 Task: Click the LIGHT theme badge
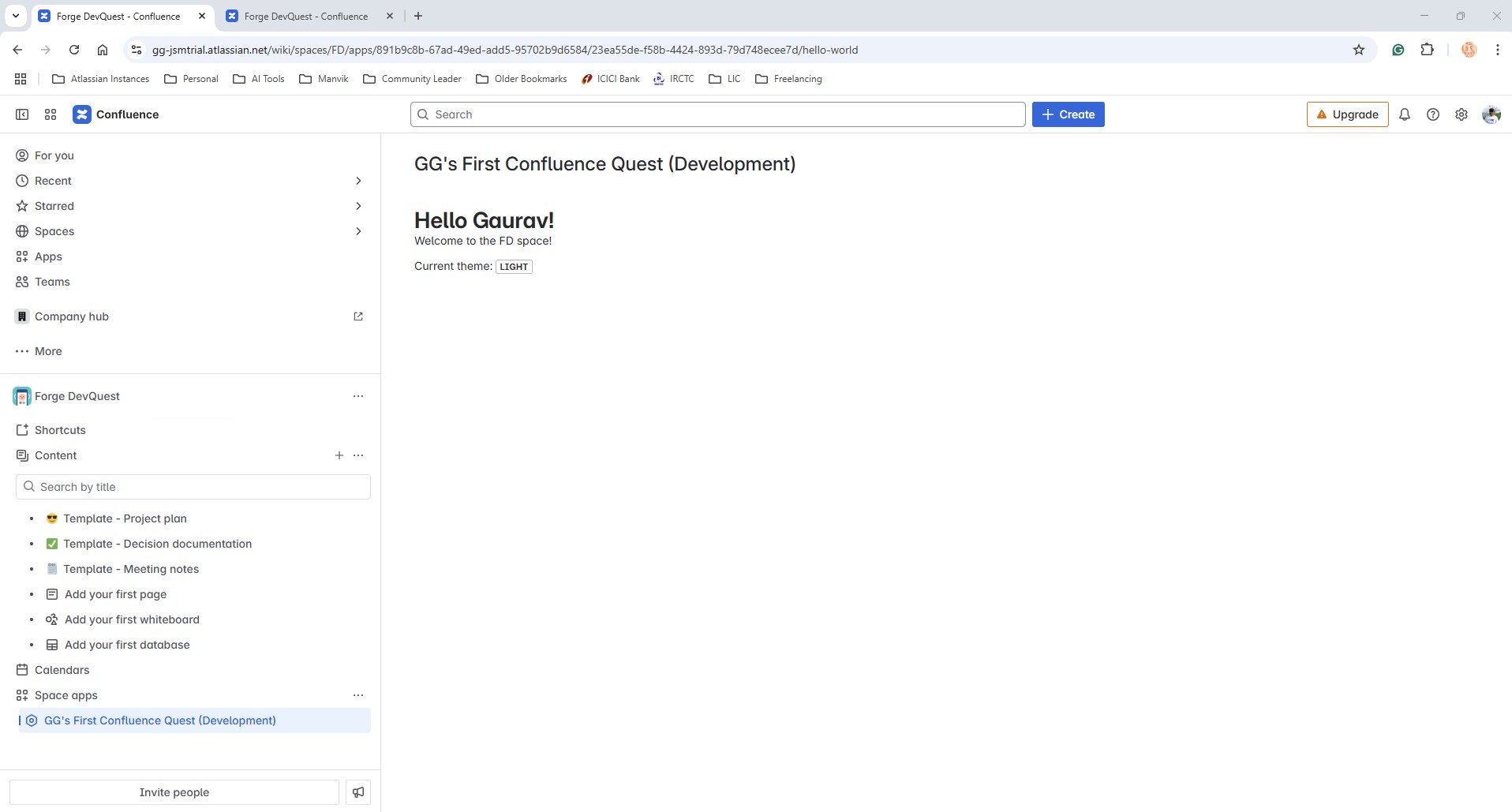514,267
